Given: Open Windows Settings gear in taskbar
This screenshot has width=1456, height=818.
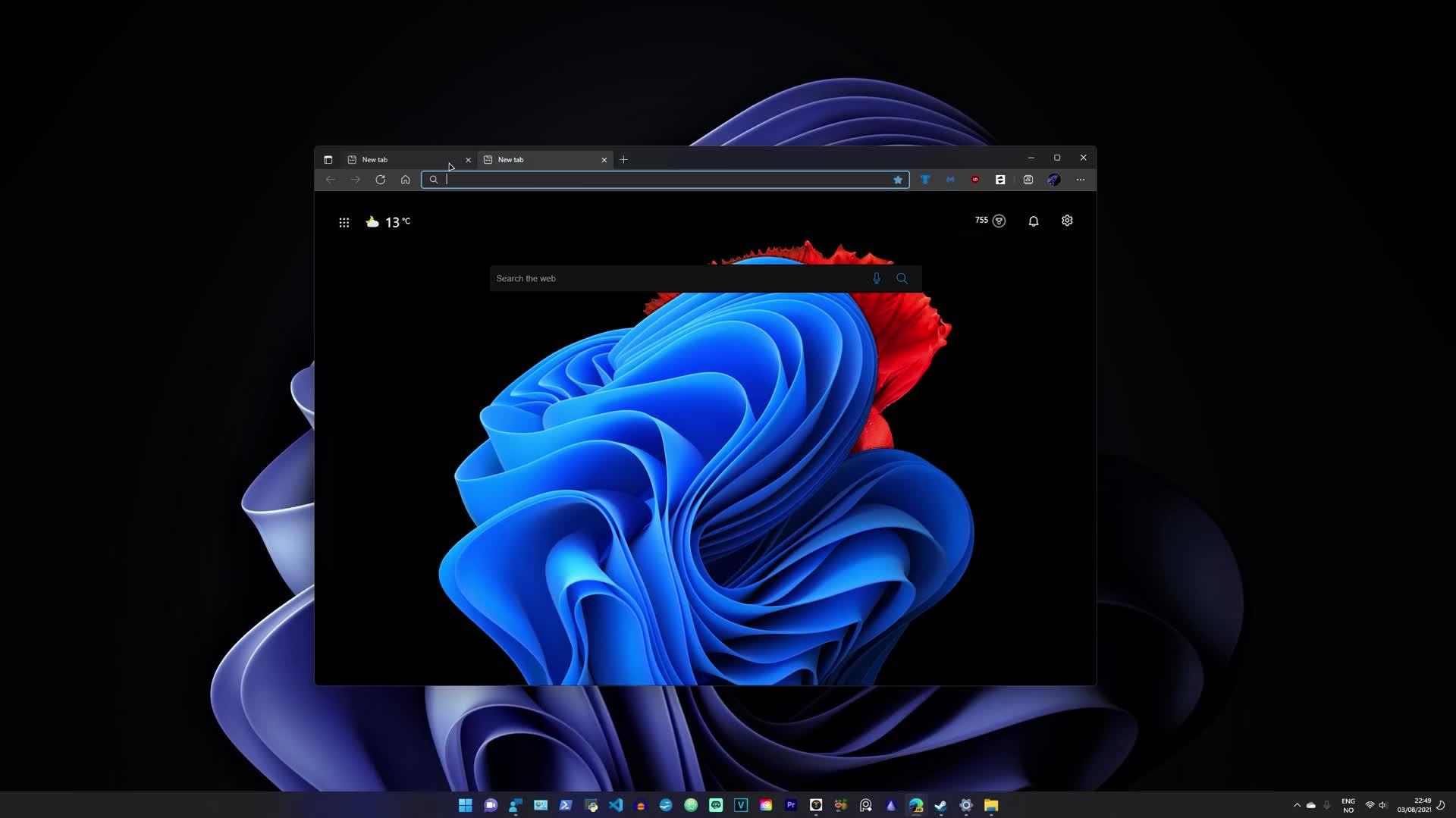Looking at the screenshot, I should [966, 805].
